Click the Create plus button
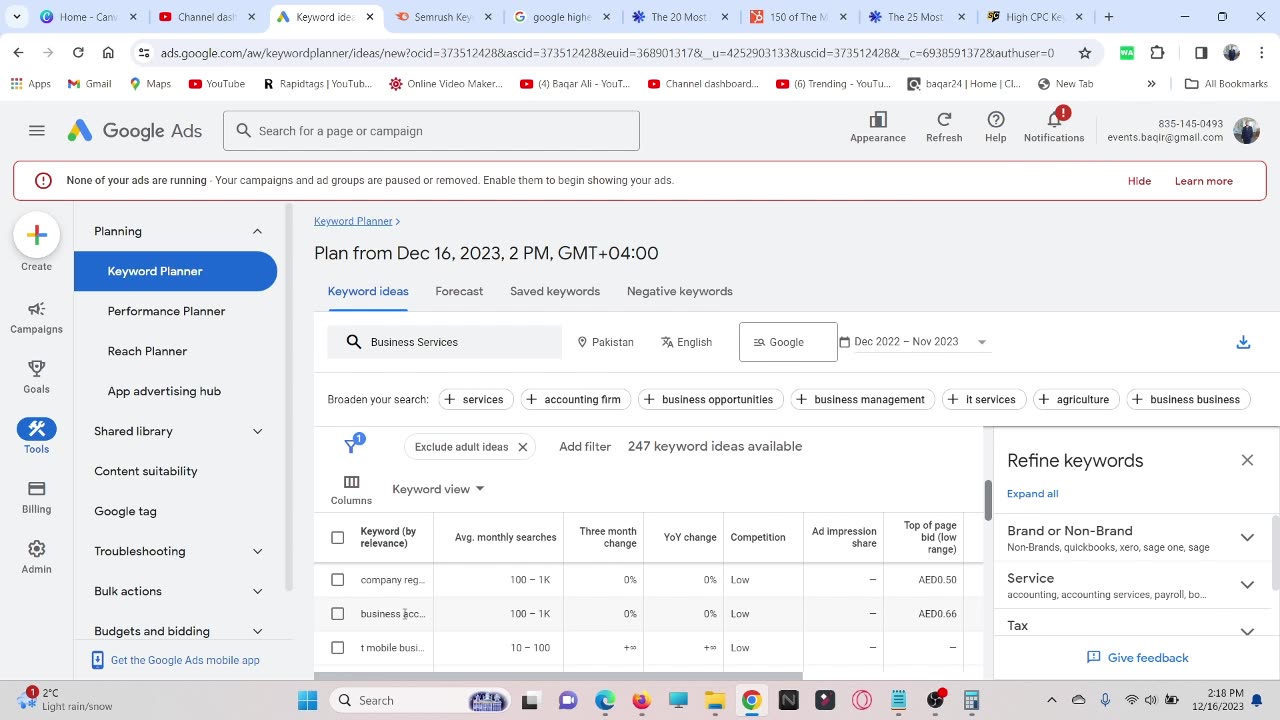This screenshot has height=720, width=1280. click(x=37, y=236)
